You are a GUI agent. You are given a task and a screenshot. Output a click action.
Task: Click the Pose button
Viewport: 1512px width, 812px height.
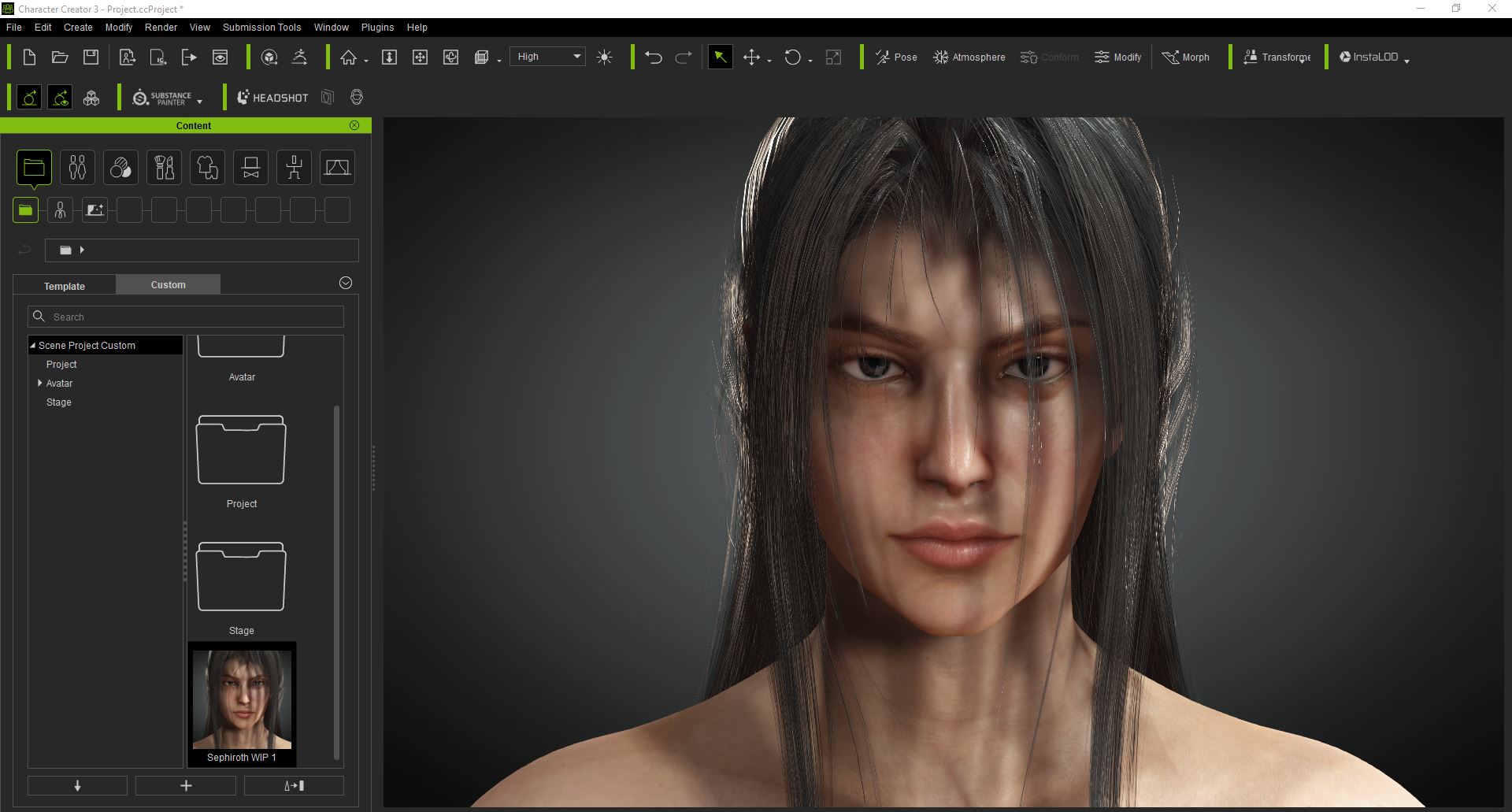(x=896, y=57)
